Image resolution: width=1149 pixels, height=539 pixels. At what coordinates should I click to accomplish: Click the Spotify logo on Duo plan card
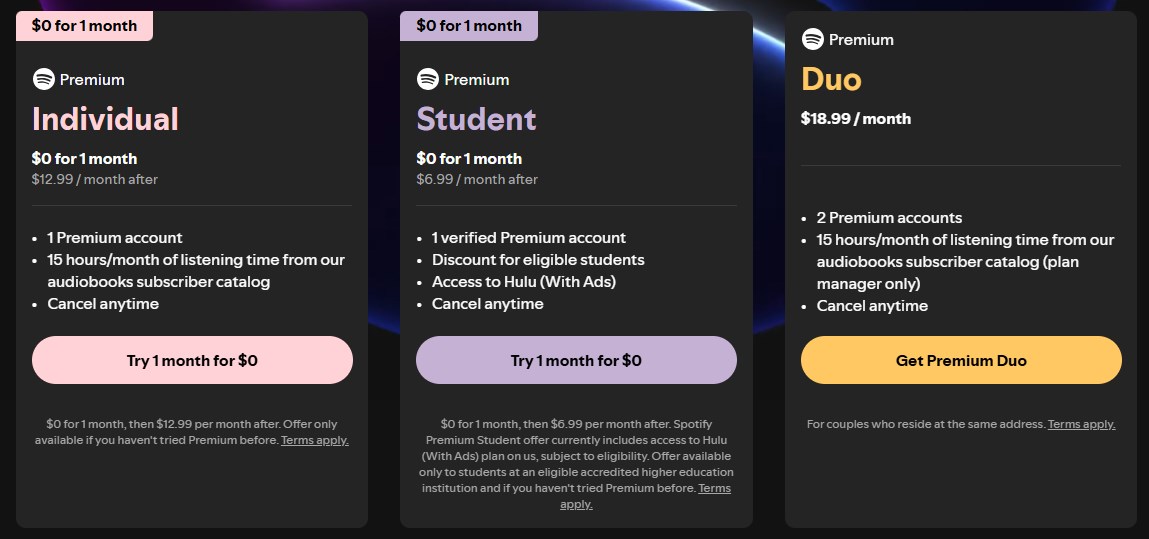pyautogui.click(x=812, y=39)
